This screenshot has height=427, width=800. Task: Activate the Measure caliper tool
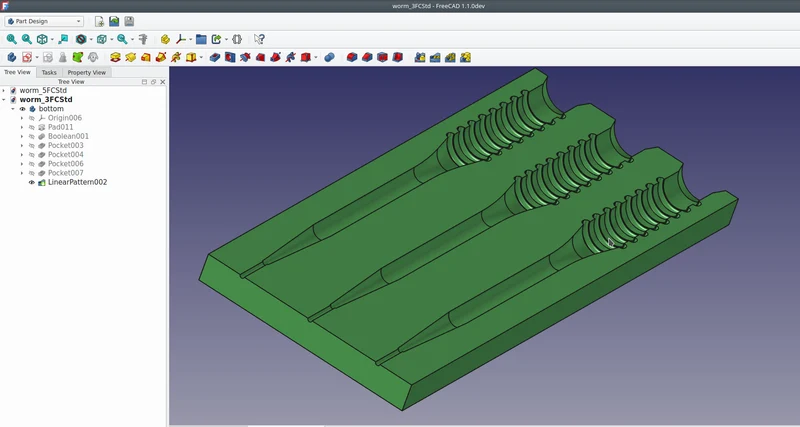pos(143,39)
